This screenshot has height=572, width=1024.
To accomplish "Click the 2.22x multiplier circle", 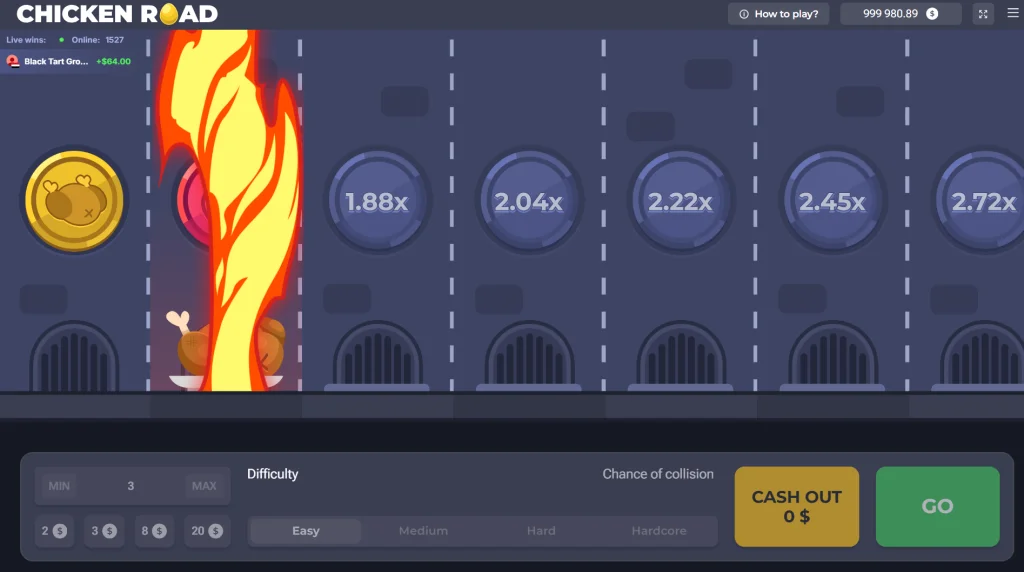I will coord(680,201).
